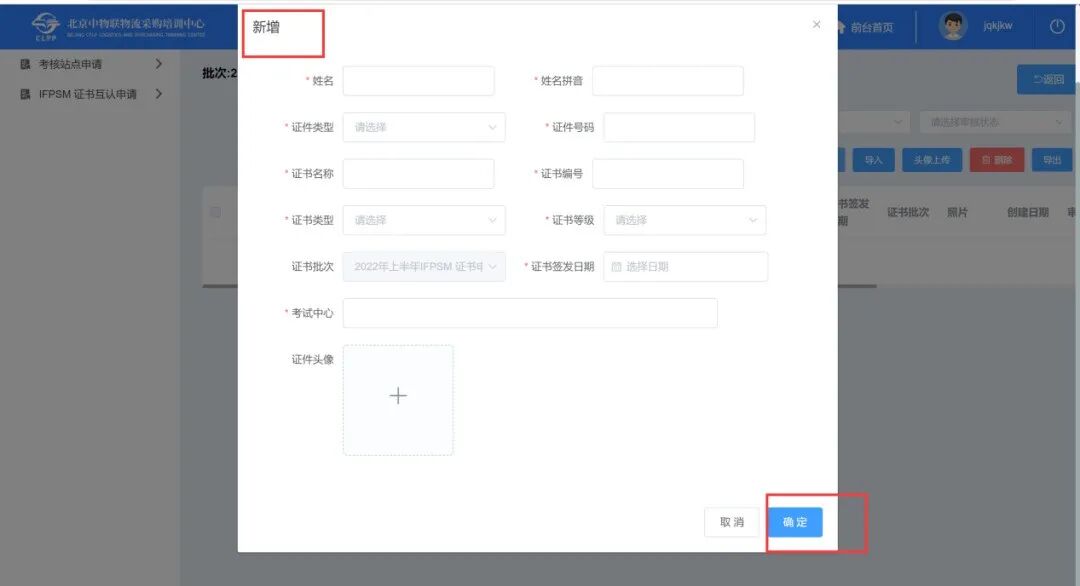Confirm the form with 确定 button

pos(795,522)
